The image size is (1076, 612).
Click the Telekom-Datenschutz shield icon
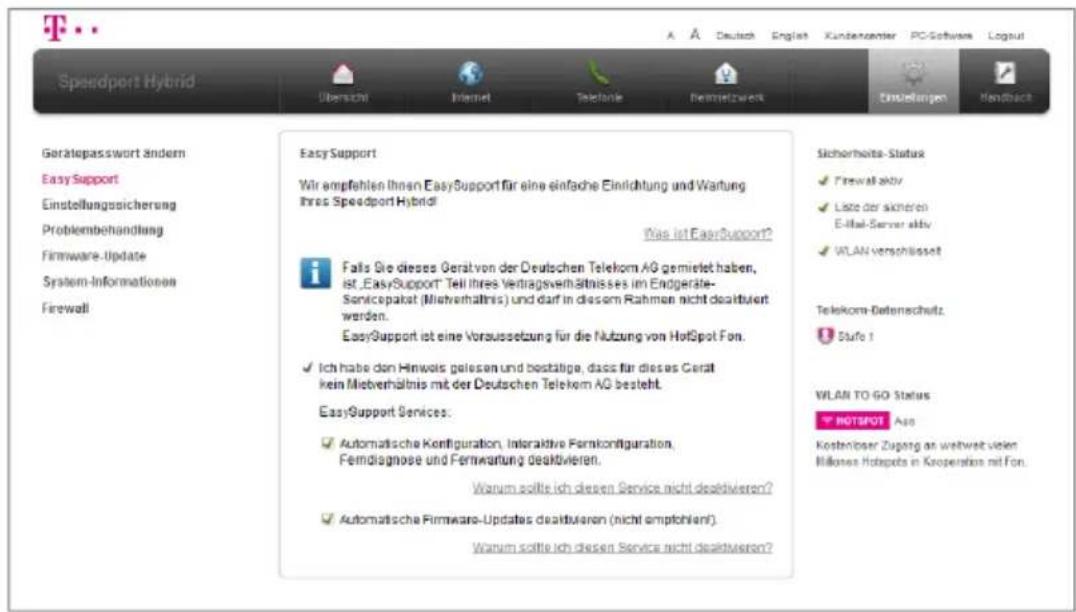coord(824,336)
